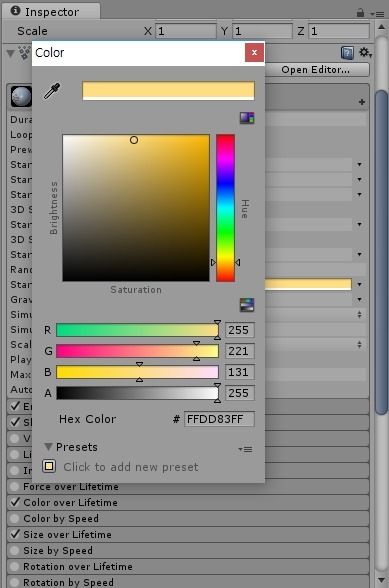
Task: Click the B value field showing 131
Action: pos(240,372)
